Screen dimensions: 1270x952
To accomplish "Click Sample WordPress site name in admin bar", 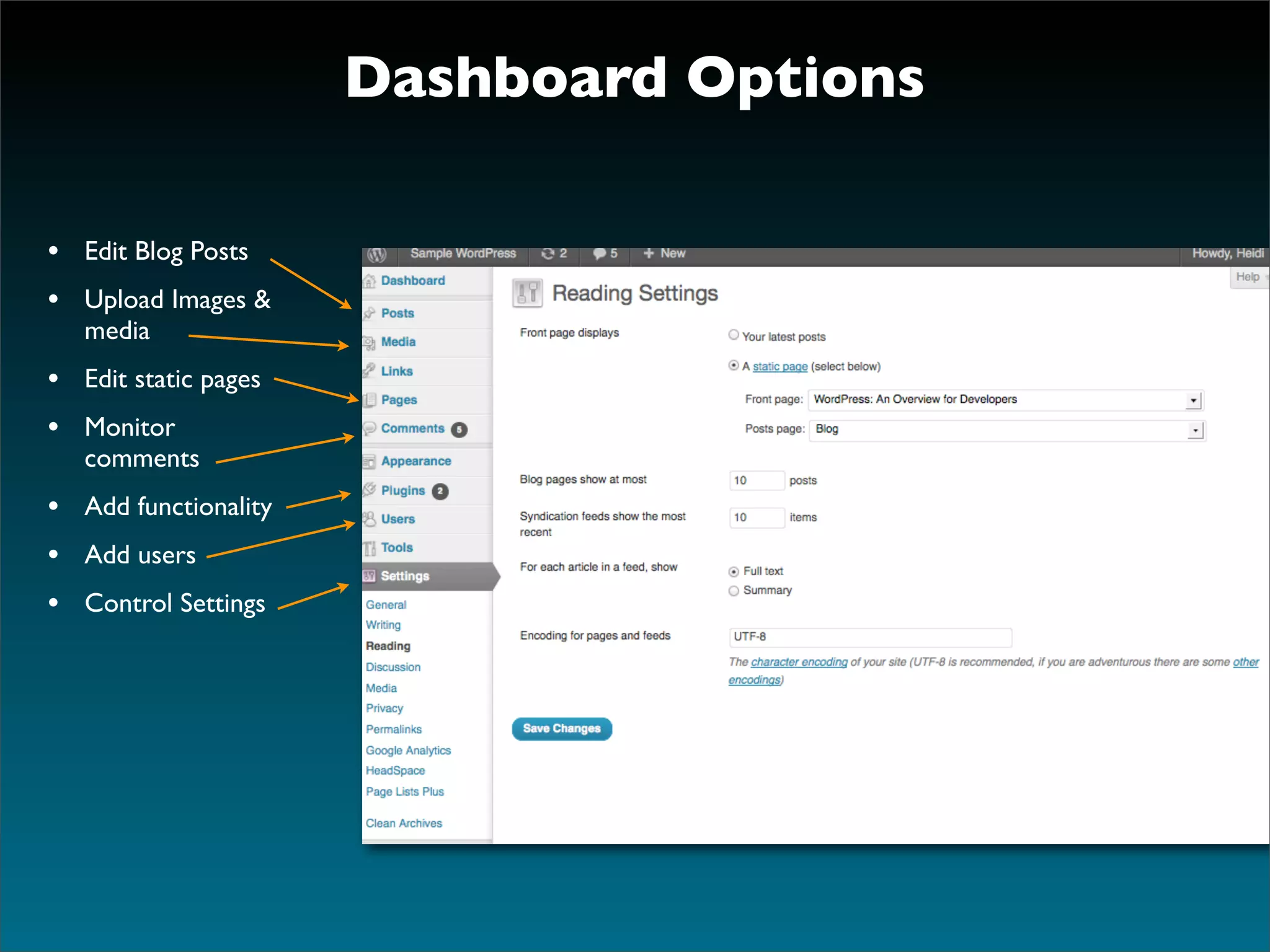I will pyautogui.click(x=463, y=253).
